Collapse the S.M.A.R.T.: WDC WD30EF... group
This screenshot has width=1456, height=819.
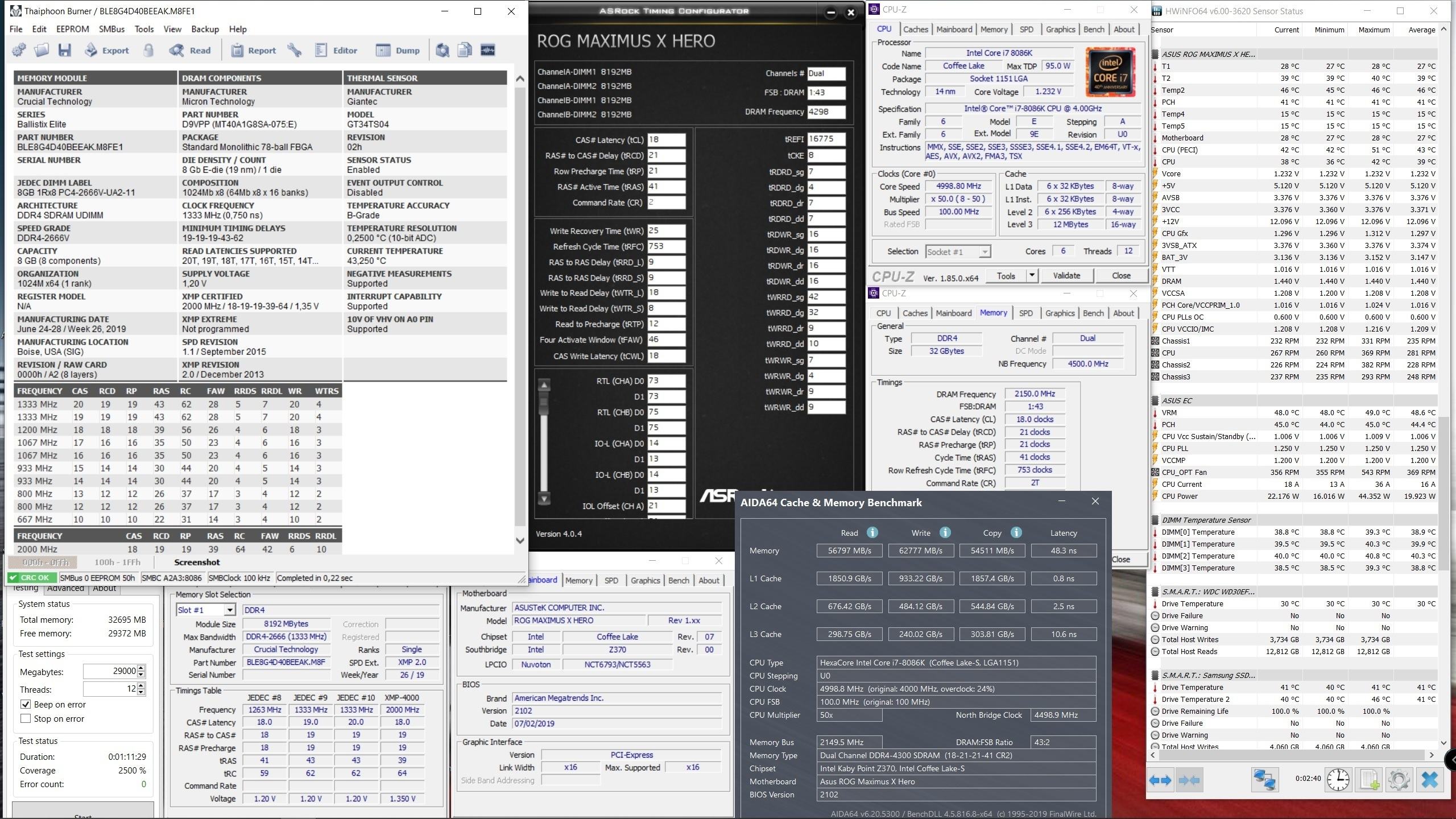(1155, 591)
